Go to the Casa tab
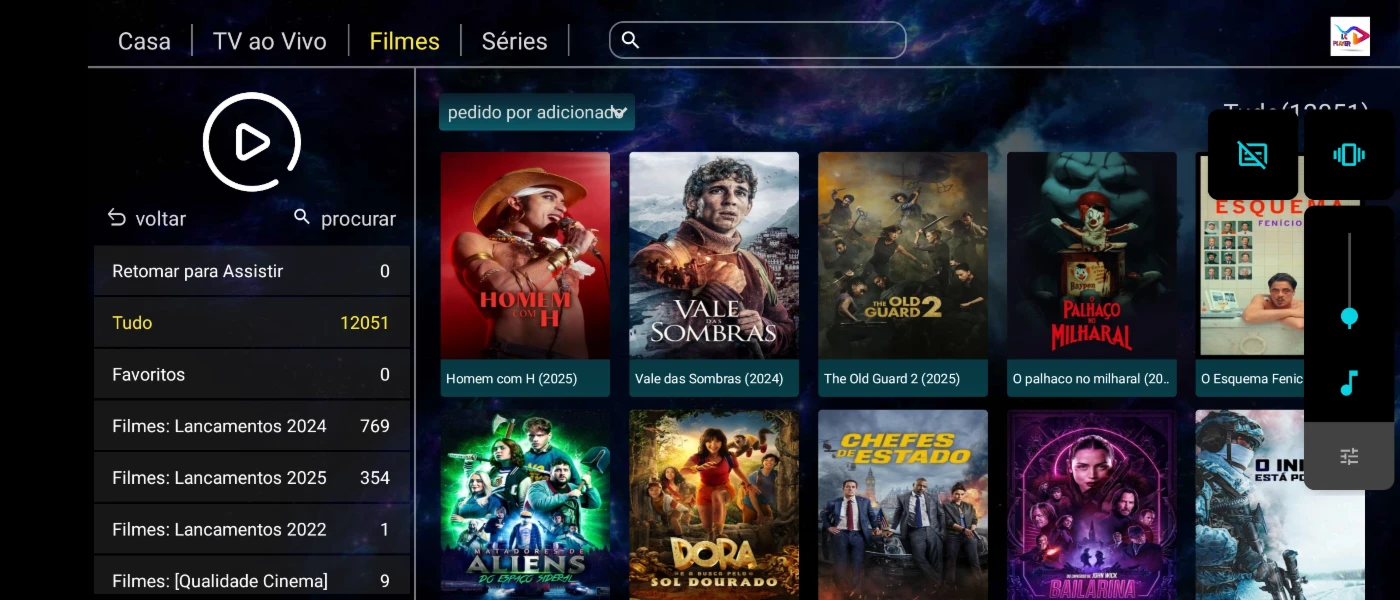1400x600 pixels. [x=144, y=41]
